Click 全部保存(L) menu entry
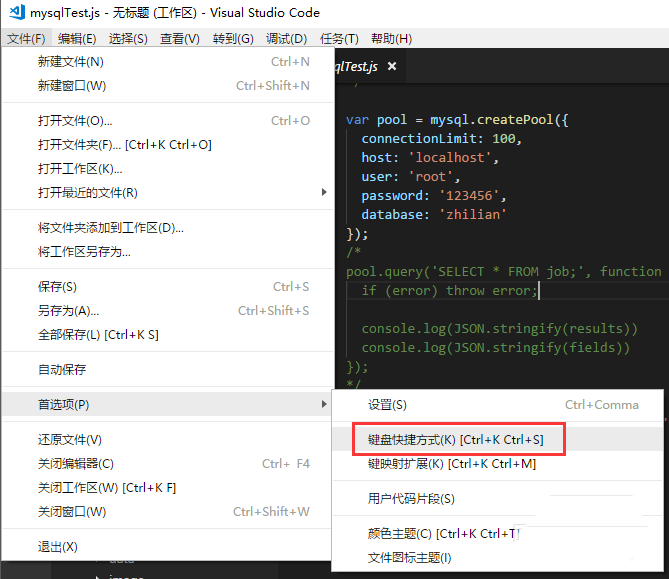Viewport: 669px width, 579px height. 168,335
